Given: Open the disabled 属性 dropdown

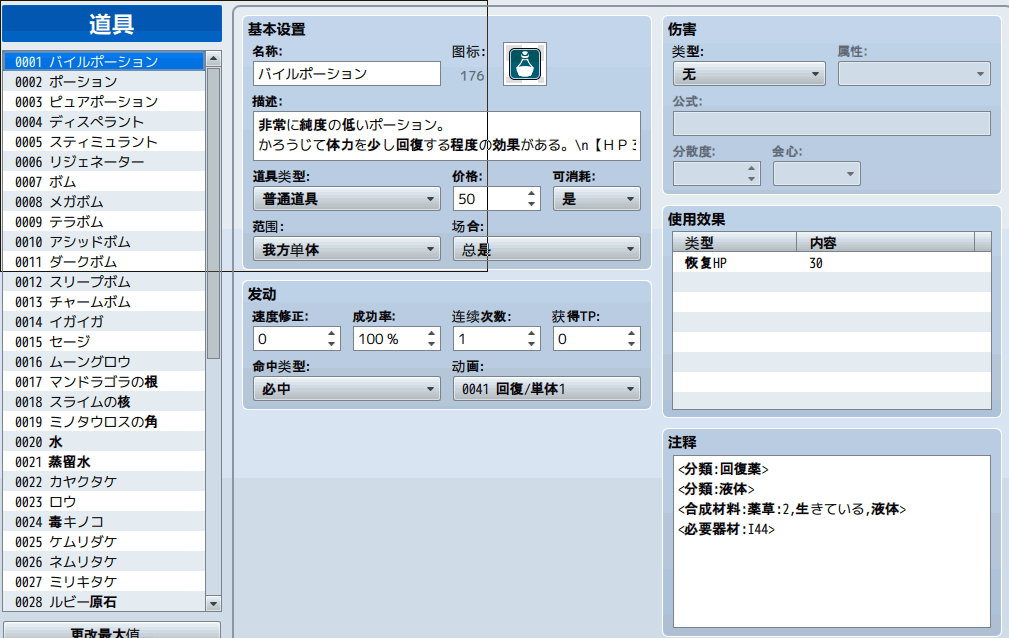Looking at the screenshot, I should coord(914,74).
